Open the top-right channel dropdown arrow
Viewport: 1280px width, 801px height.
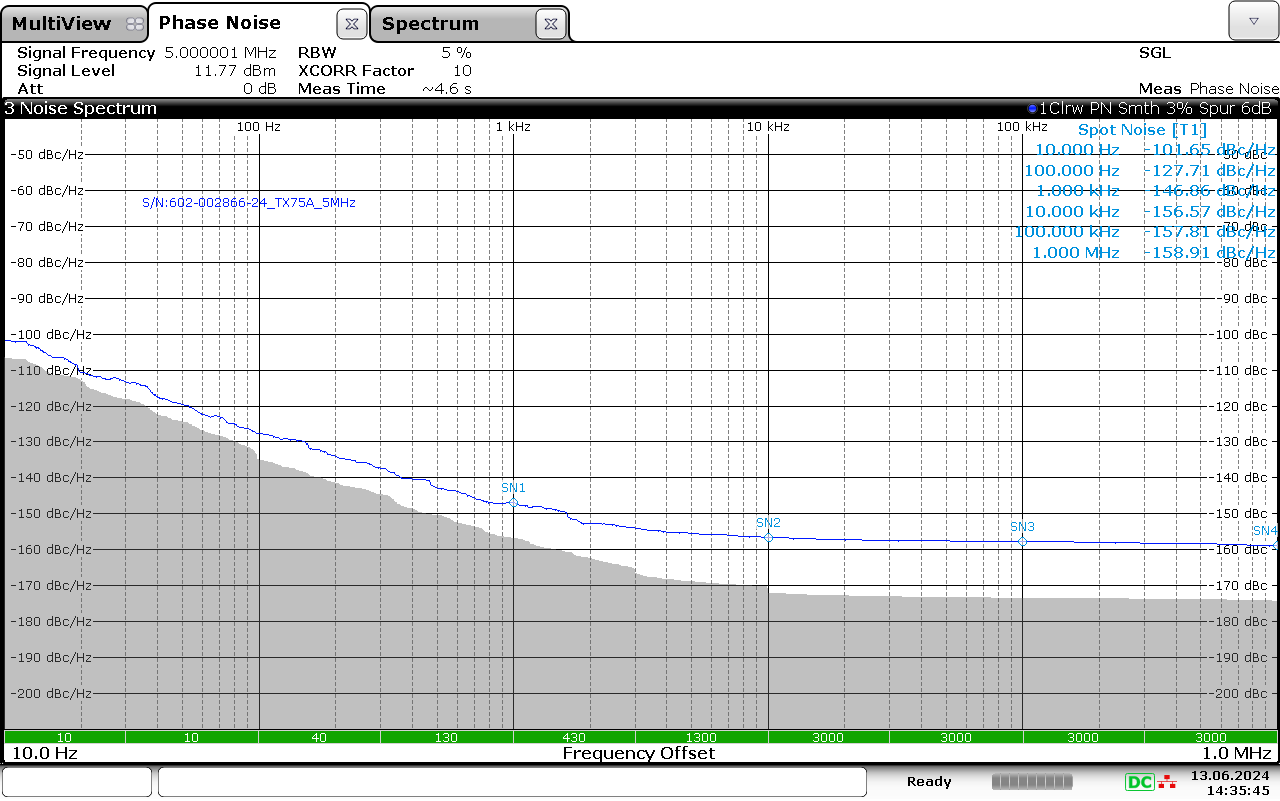tap(1252, 21)
